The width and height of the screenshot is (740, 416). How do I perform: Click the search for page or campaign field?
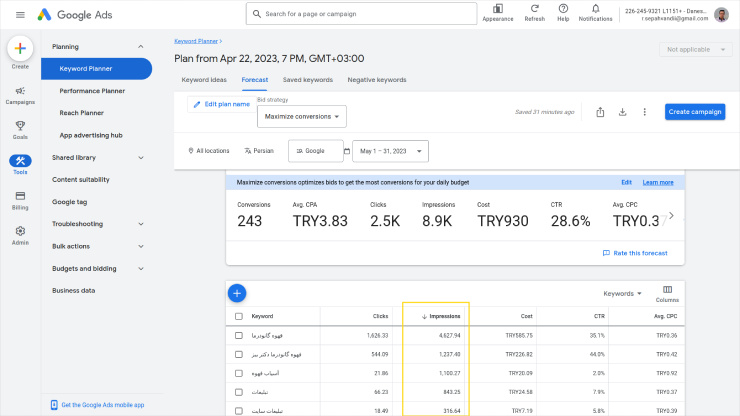click(x=361, y=14)
